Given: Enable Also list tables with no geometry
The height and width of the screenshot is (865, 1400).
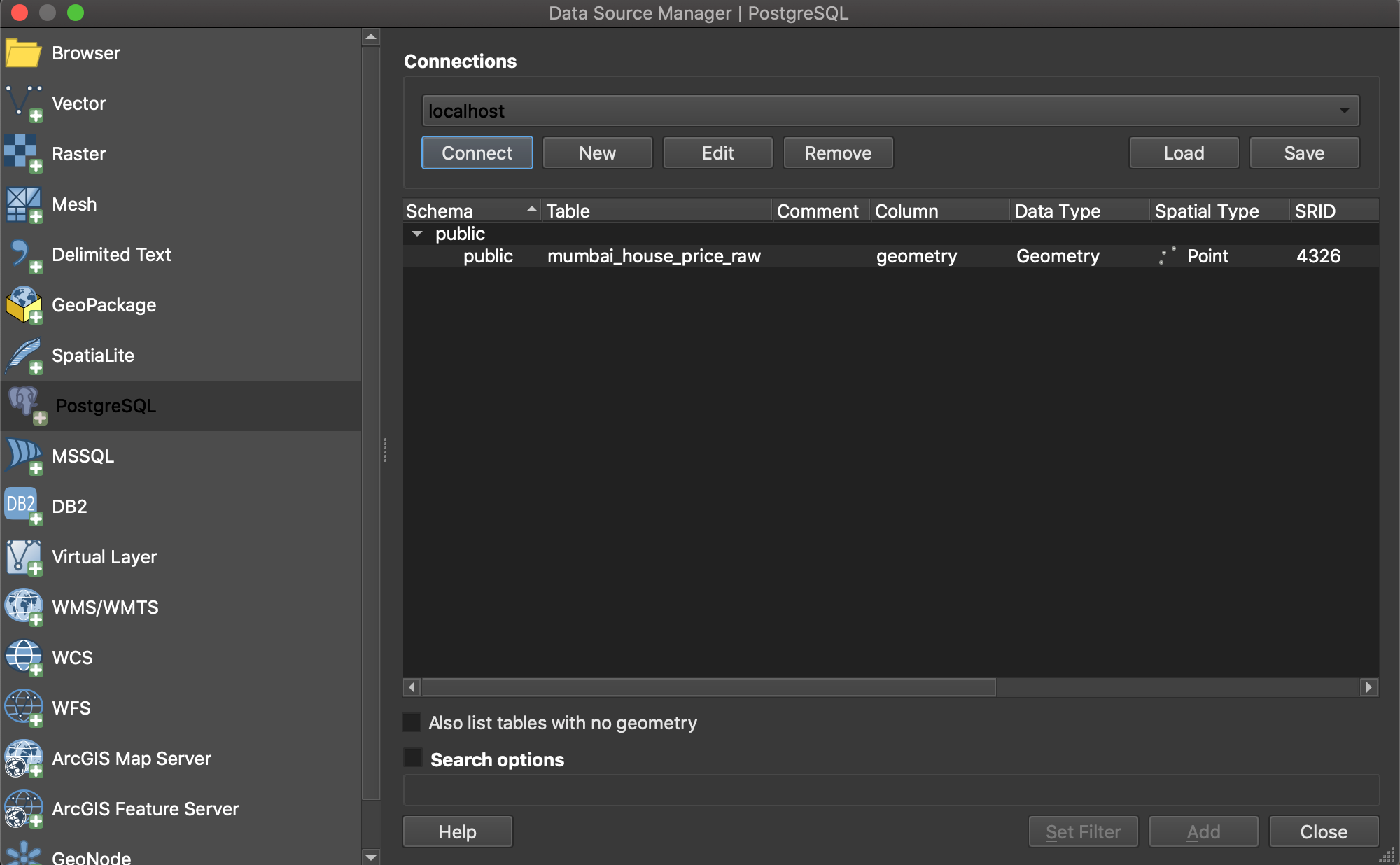Looking at the screenshot, I should click(412, 722).
